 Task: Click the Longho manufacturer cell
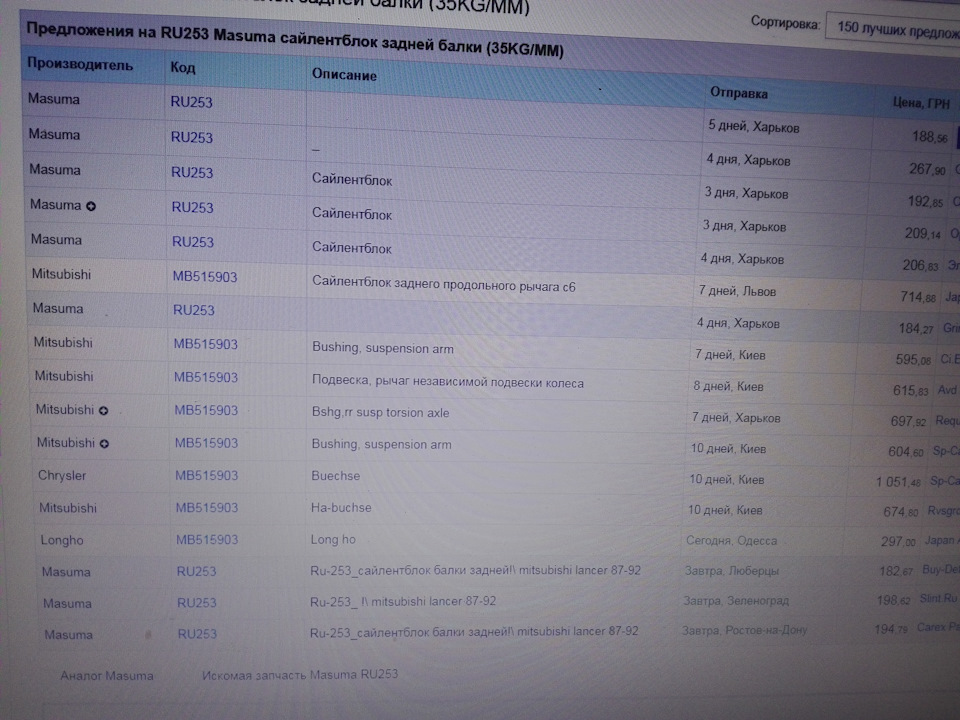(62, 541)
